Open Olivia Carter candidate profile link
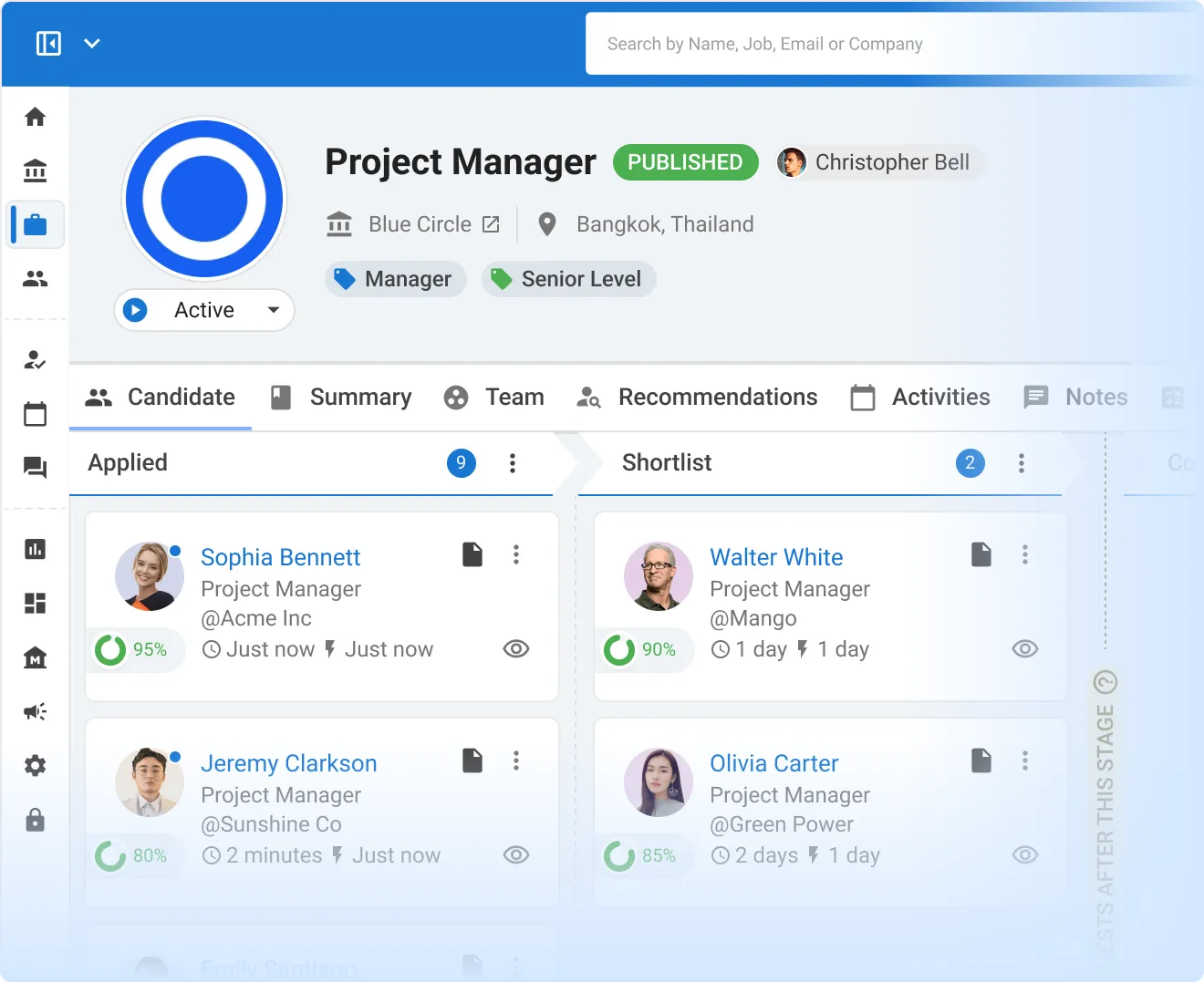Viewport: 1204px width, 983px height. [x=773, y=763]
